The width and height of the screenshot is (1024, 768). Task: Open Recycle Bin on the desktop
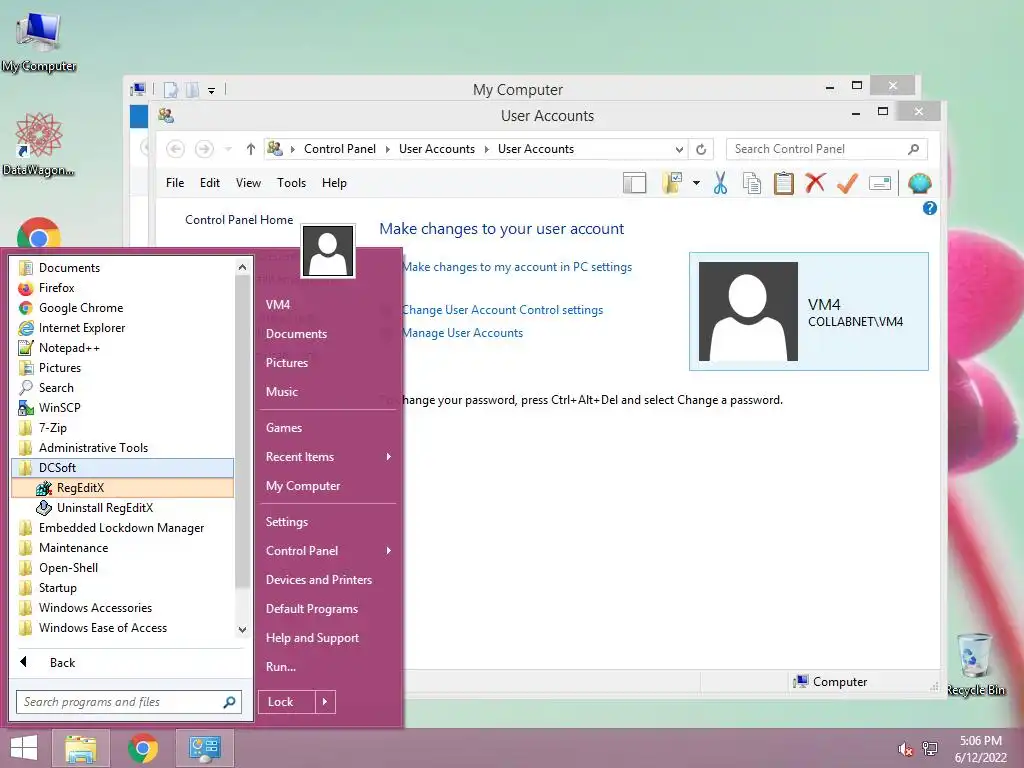click(x=976, y=664)
